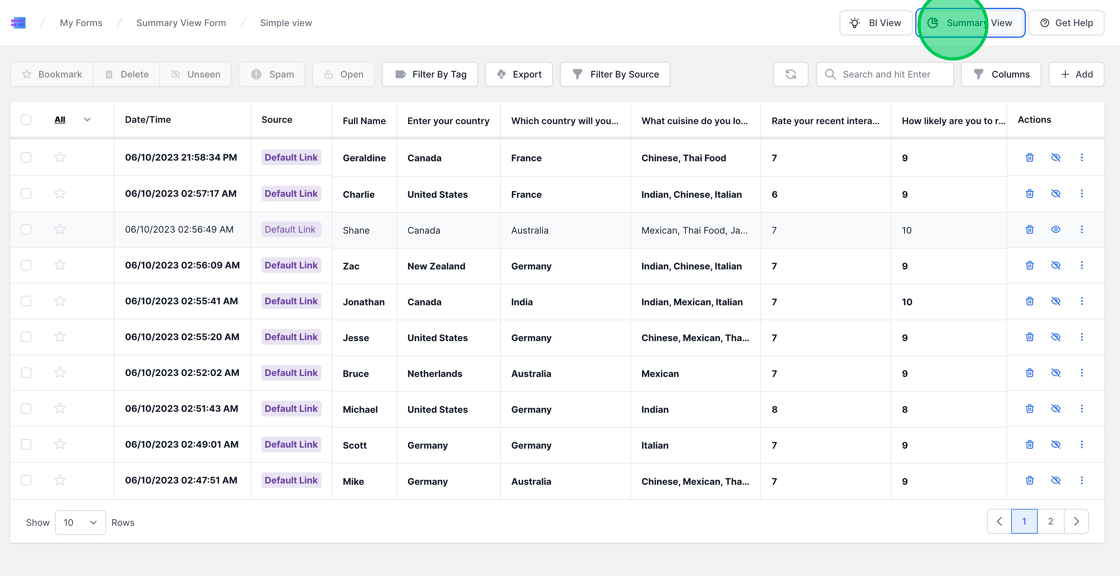Image resolution: width=1120 pixels, height=576 pixels.
Task: Toggle seen status on Shane's row eye icon
Action: (x=1055, y=229)
